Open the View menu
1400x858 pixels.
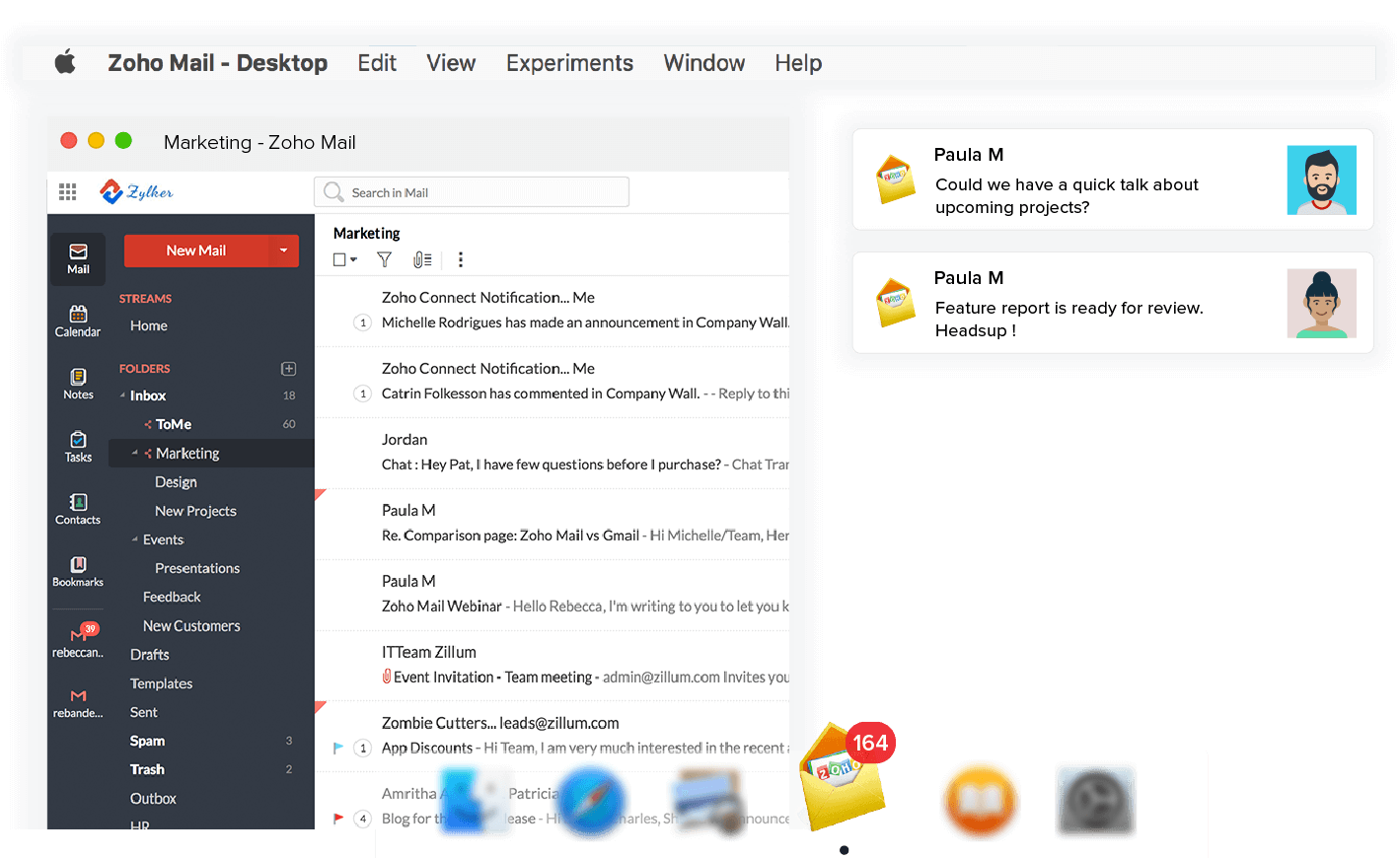click(x=451, y=63)
